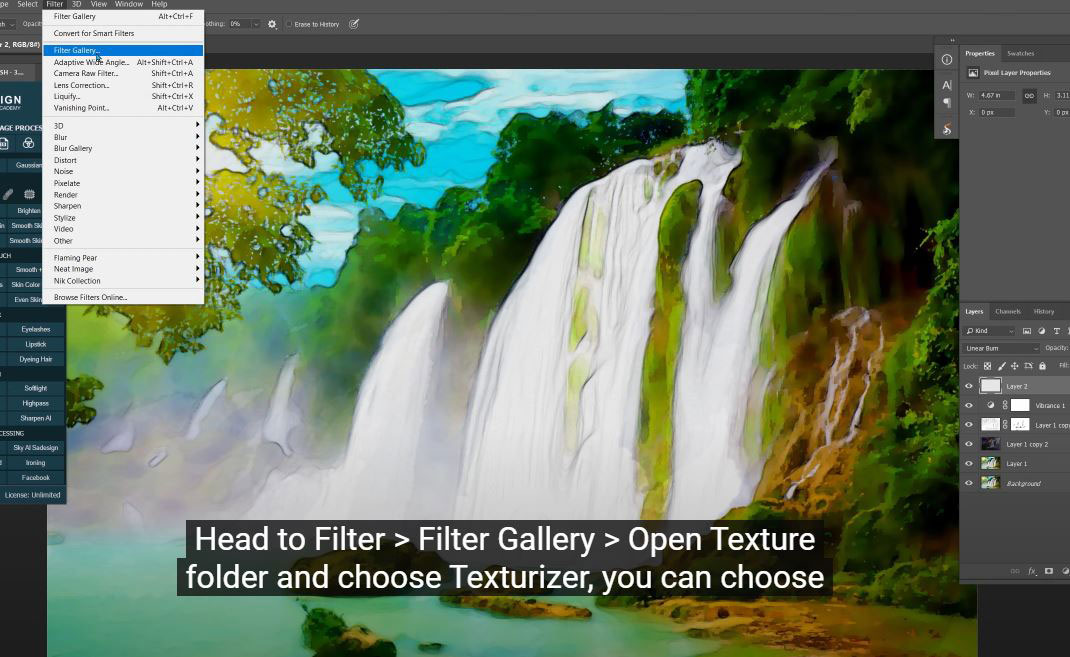
Task: Toggle visibility of Layer 1 copy
Action: tap(968, 425)
